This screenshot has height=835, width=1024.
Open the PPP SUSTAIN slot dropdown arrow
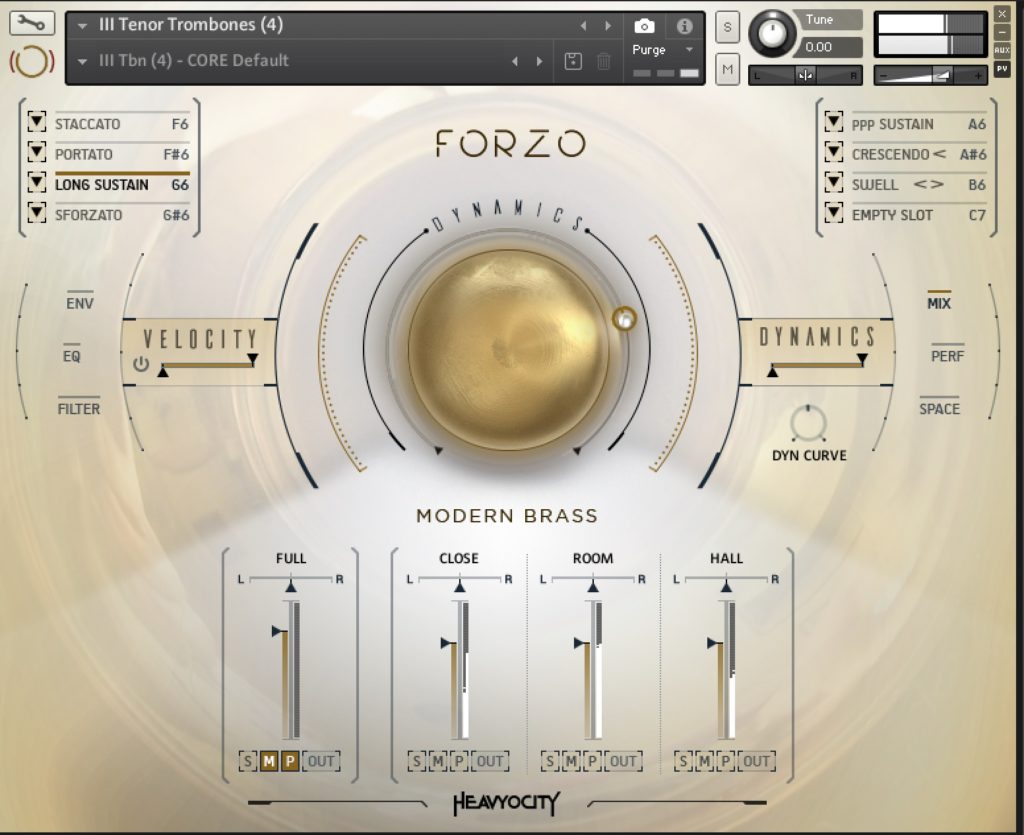point(833,122)
